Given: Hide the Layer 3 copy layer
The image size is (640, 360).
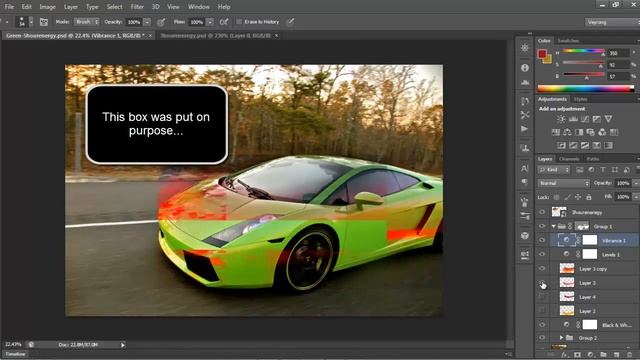Looking at the screenshot, I should click(542, 269).
